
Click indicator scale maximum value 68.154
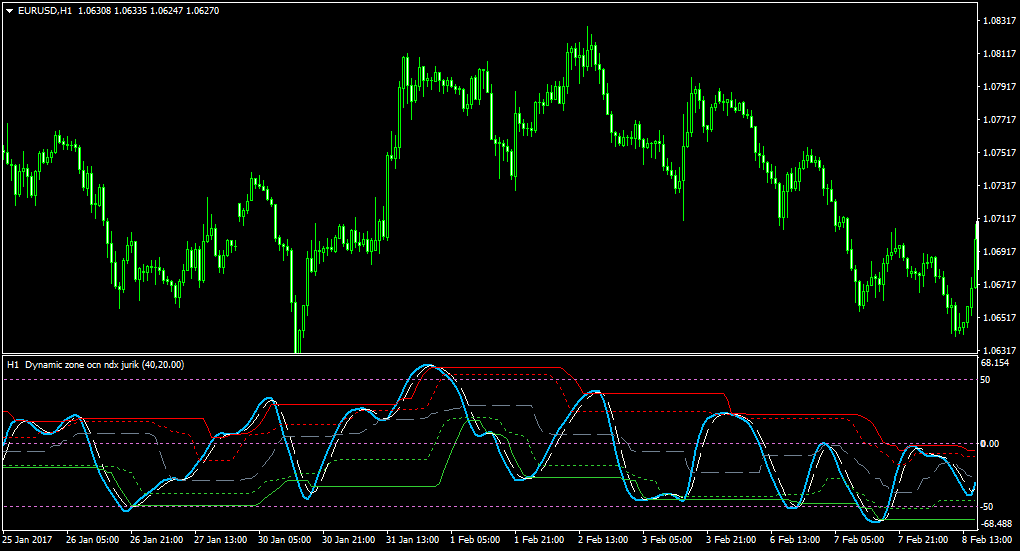995,363
